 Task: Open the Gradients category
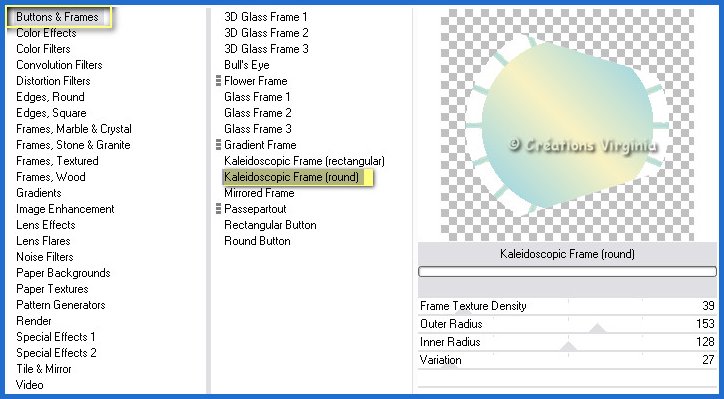(39, 193)
